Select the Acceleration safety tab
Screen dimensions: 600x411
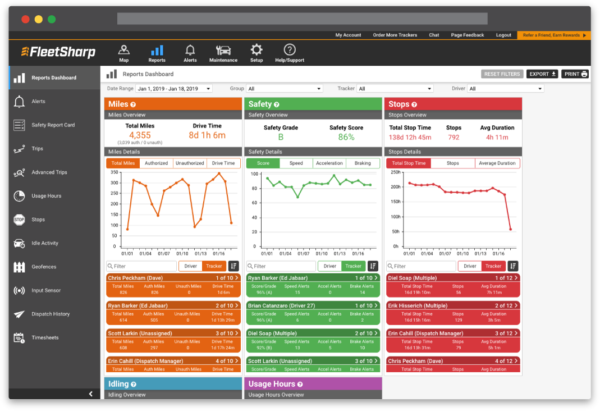[329, 163]
